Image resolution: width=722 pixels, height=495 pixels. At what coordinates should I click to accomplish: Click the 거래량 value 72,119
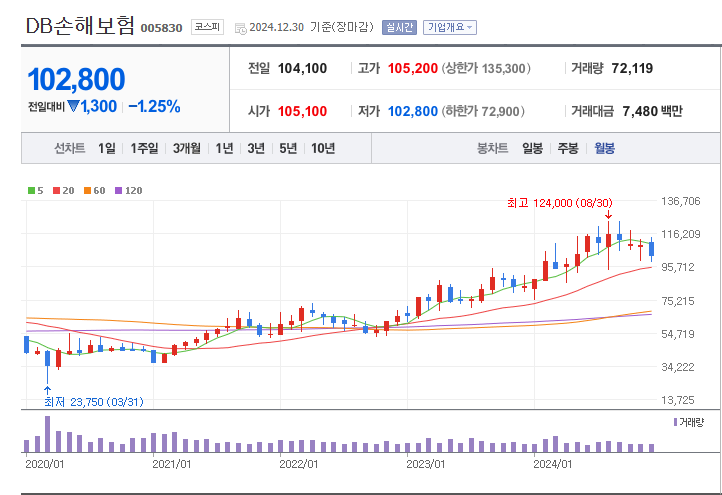click(x=632, y=69)
